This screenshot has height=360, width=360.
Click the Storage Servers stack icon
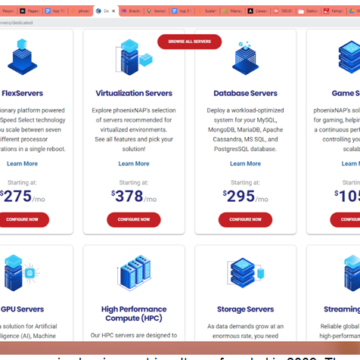pyautogui.click(x=245, y=273)
